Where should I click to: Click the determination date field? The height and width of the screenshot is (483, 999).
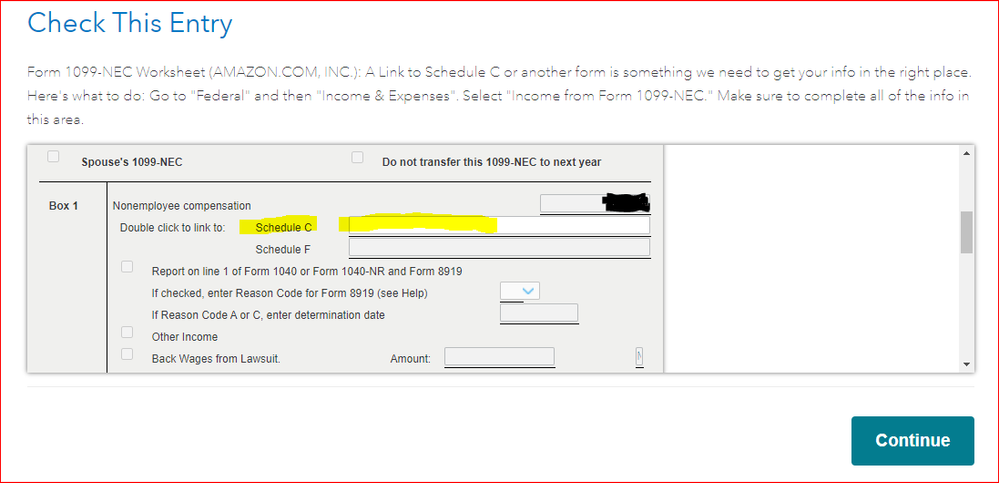tap(539, 313)
